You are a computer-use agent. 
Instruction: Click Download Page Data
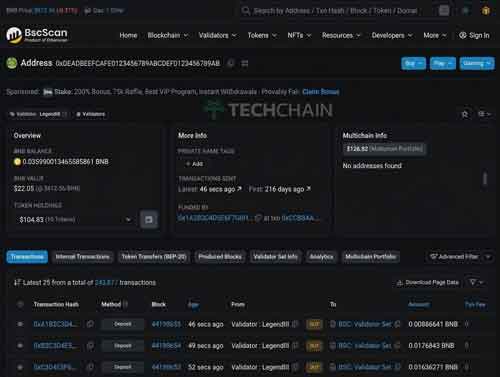click(x=428, y=283)
